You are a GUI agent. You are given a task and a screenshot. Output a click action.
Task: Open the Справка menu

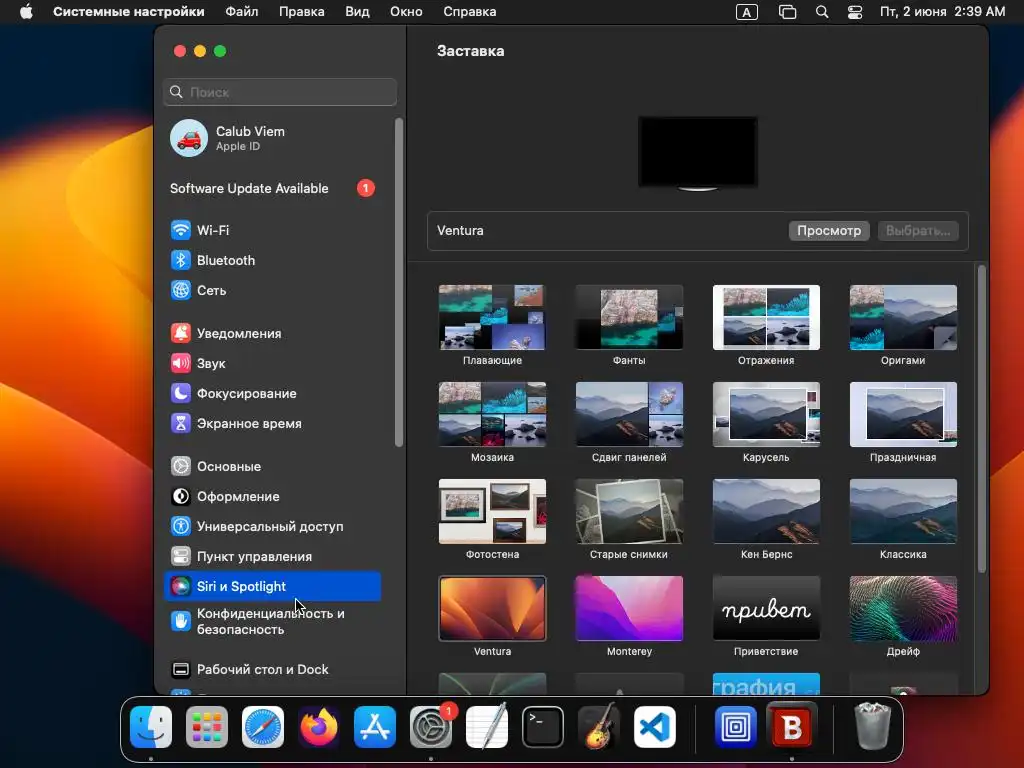tap(470, 12)
